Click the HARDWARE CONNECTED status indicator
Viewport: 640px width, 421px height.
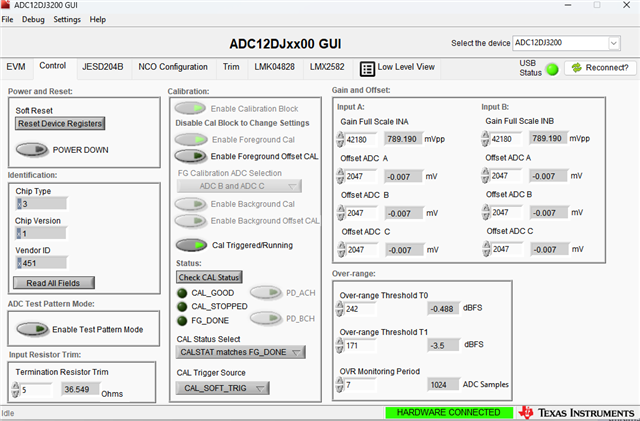449,413
